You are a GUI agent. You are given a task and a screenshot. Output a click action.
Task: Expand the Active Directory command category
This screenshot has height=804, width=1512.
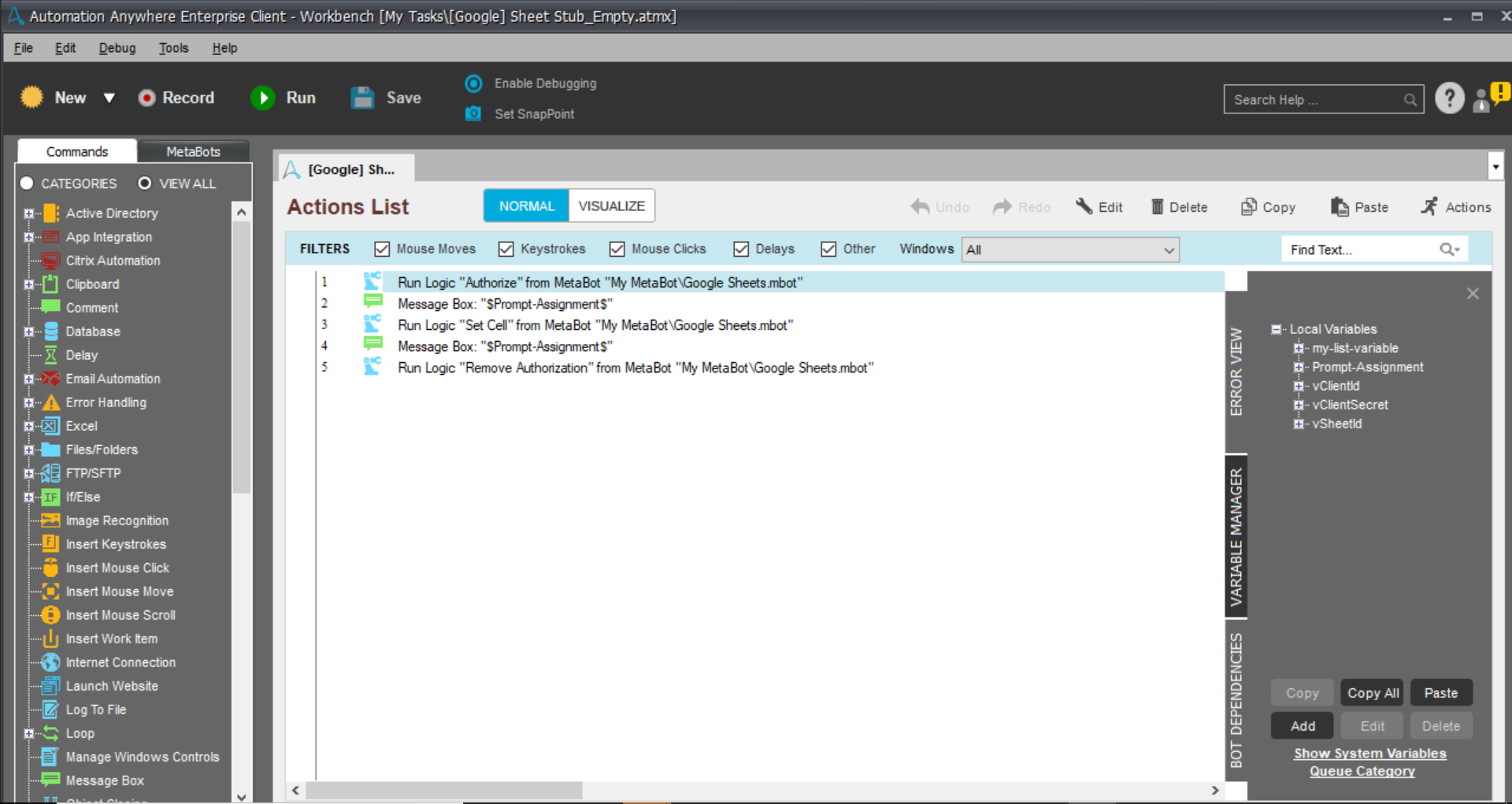click(x=28, y=213)
